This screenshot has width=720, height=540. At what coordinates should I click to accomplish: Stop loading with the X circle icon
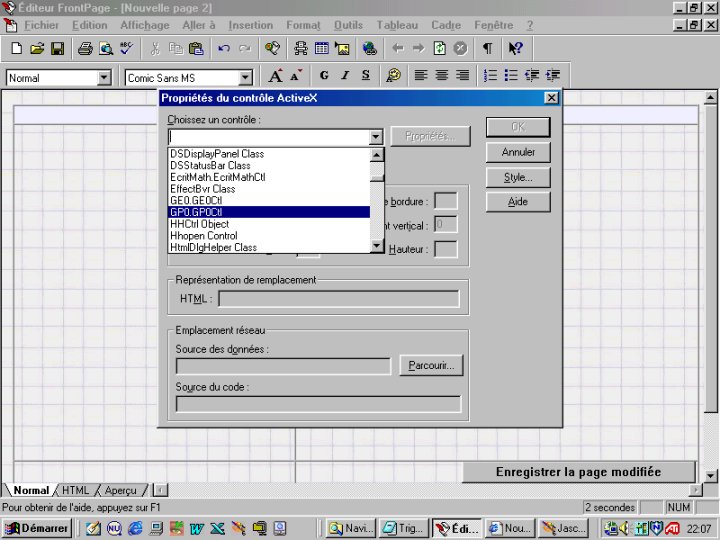point(460,48)
